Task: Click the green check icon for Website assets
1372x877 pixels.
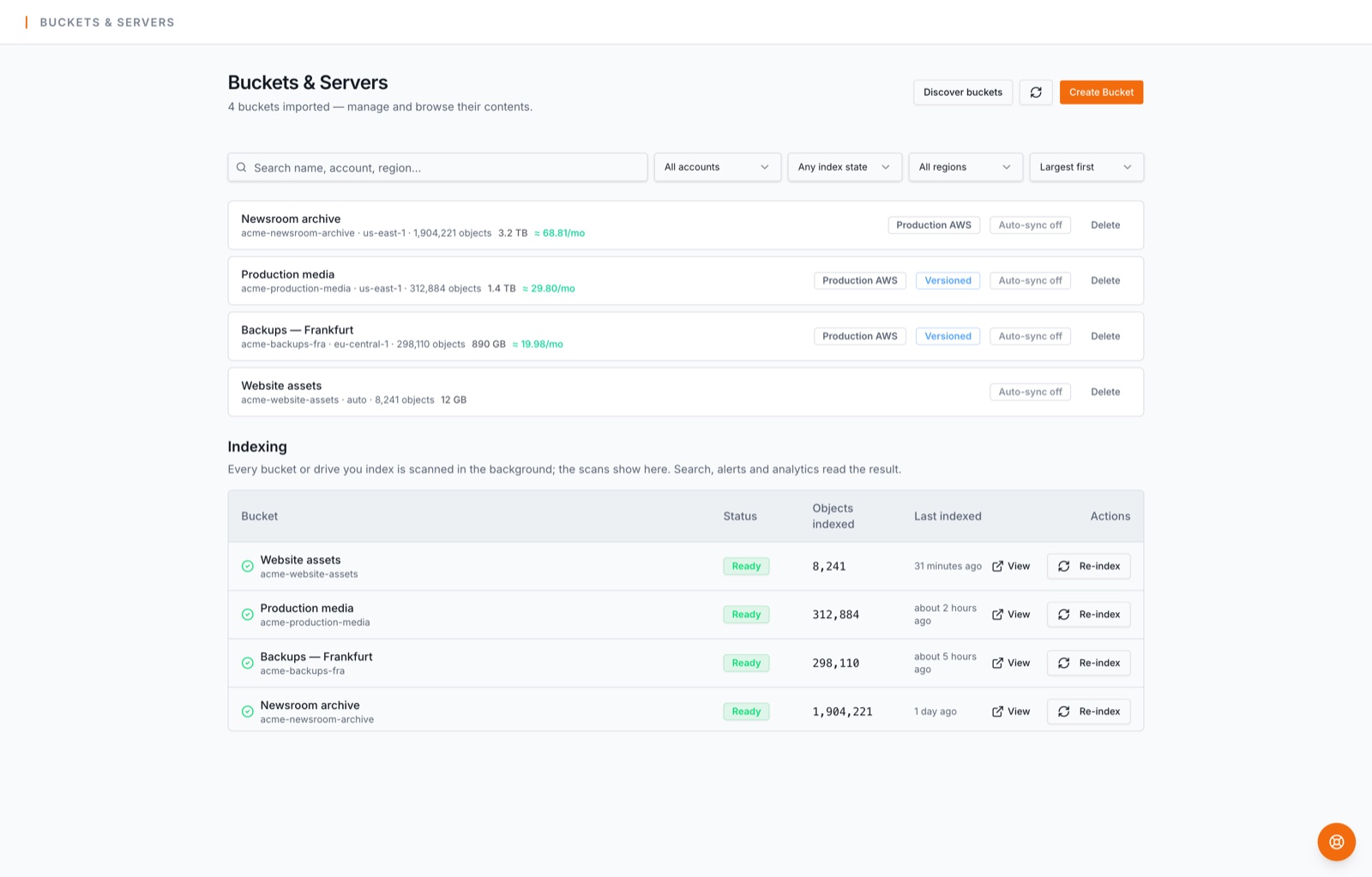Action: tap(247, 567)
